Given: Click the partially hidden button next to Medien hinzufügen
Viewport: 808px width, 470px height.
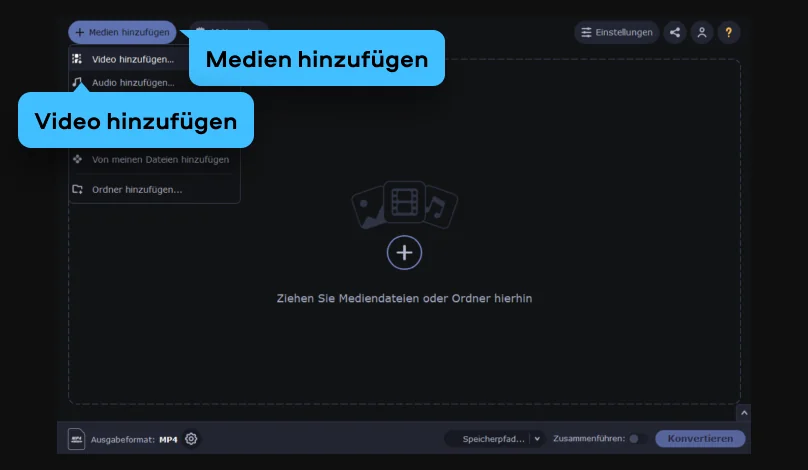Looking at the screenshot, I should pyautogui.click(x=229, y=26).
